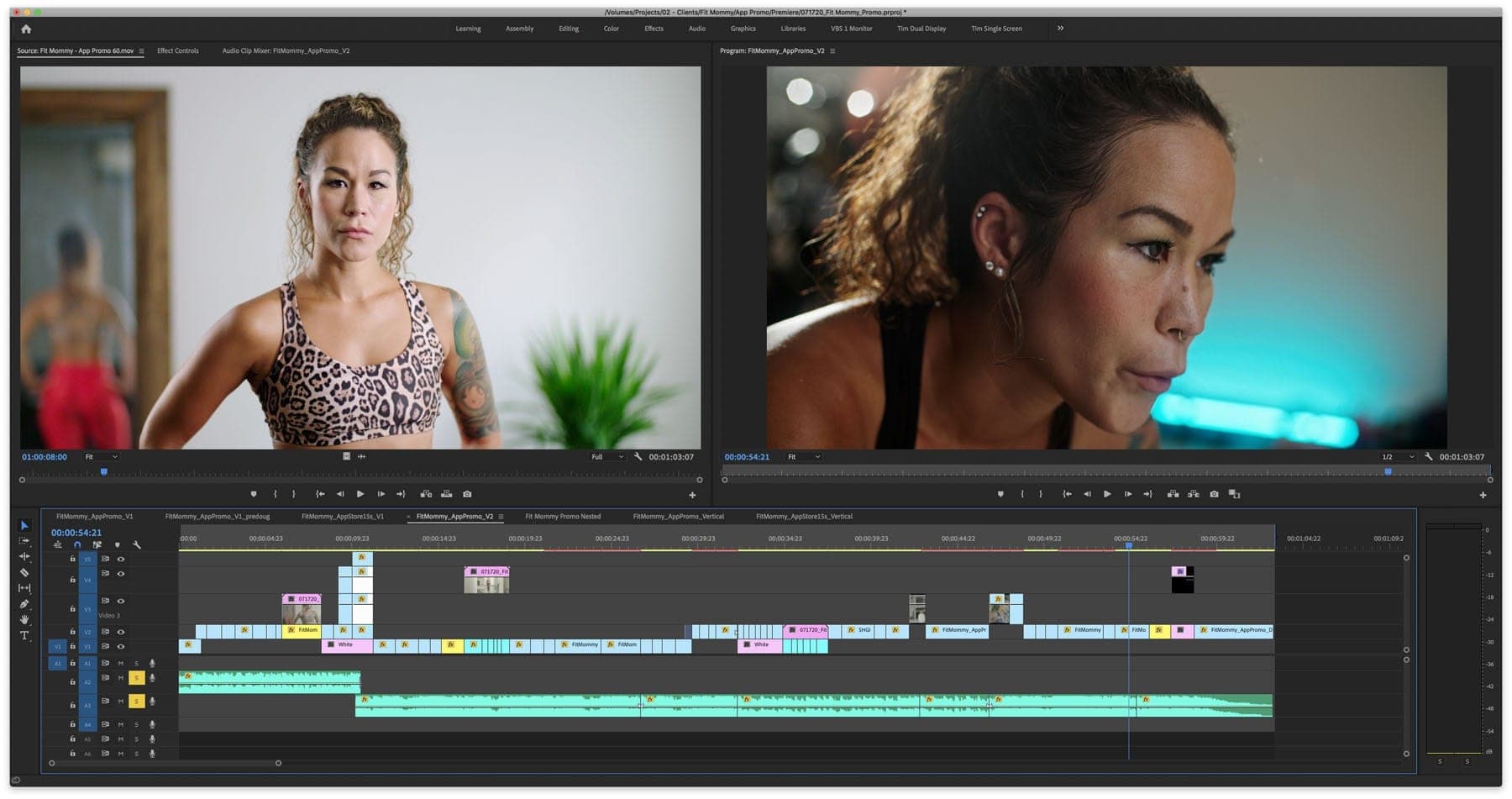Lock track V3
The image size is (1512, 799).
click(x=73, y=608)
